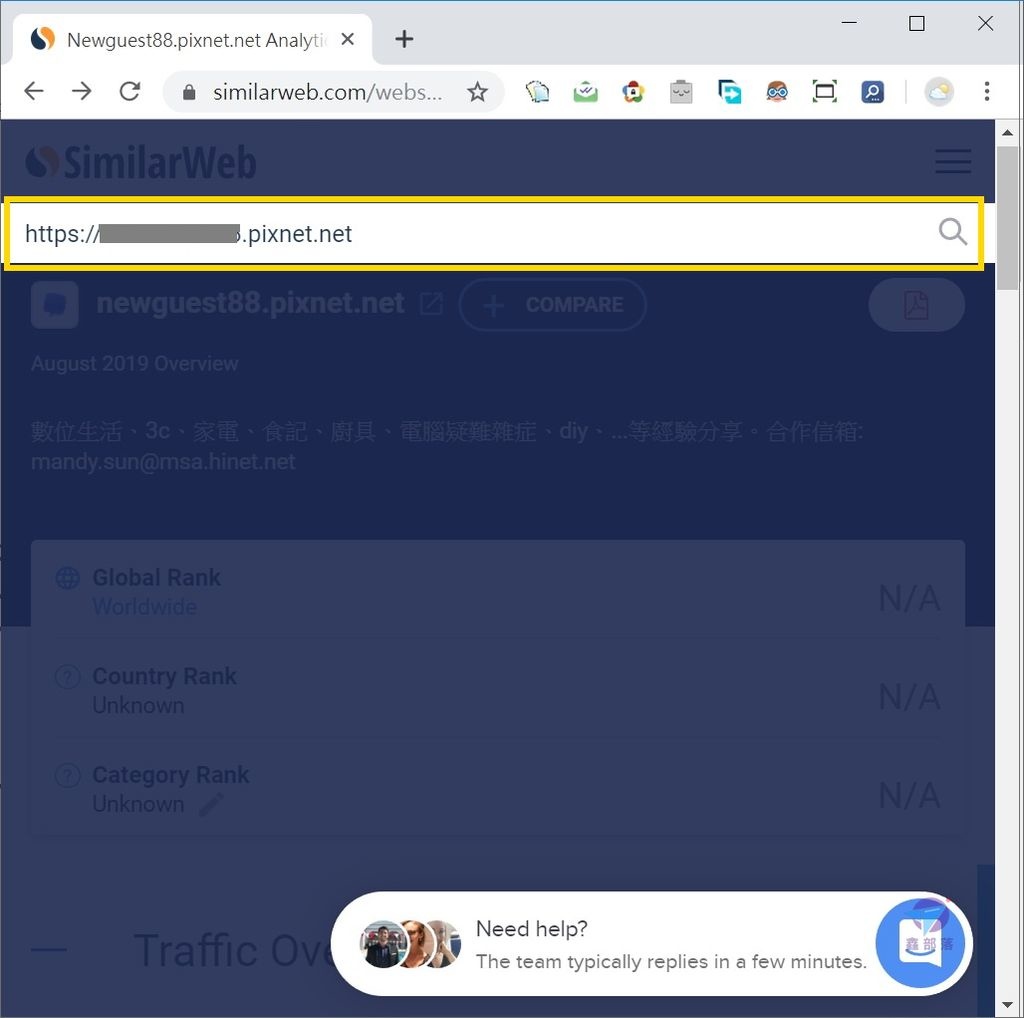Open a new browser tab
Screen dimensions: 1024x1018
click(404, 39)
